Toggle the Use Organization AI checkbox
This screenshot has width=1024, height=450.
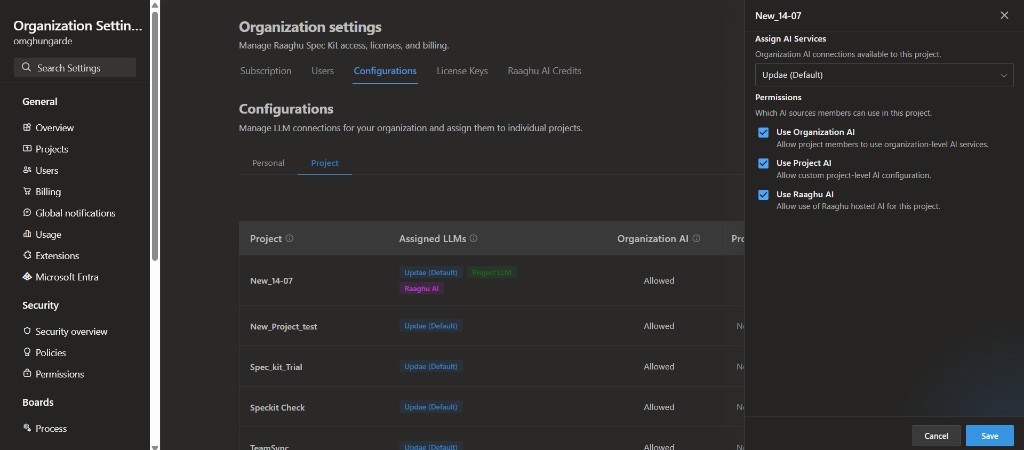(763, 133)
